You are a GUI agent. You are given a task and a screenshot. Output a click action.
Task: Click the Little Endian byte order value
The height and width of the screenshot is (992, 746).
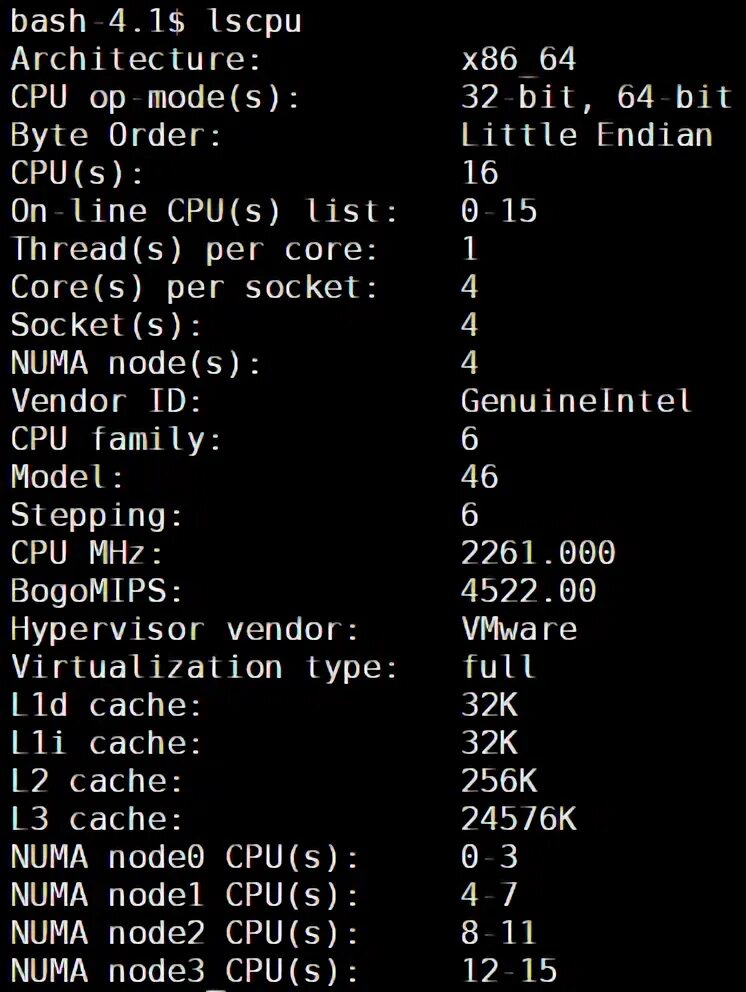[x=586, y=135]
